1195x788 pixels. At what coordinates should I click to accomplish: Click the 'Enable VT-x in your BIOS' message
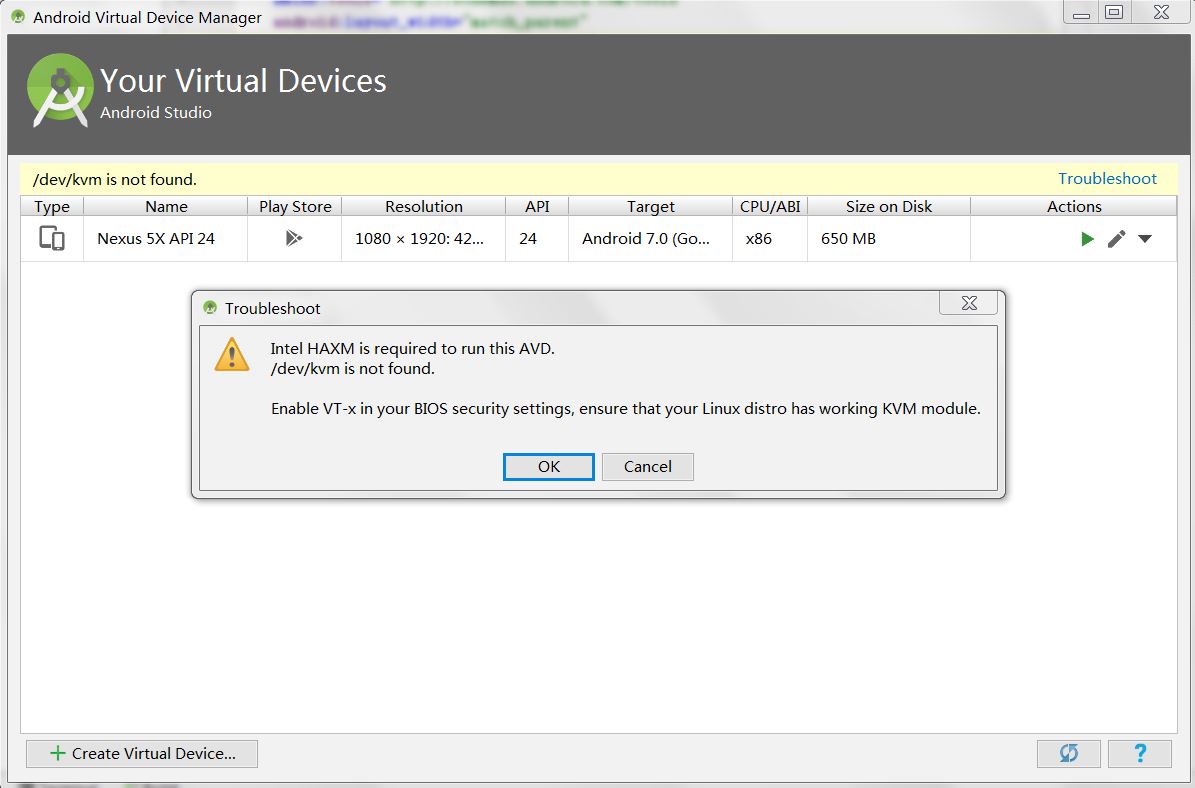(x=626, y=408)
